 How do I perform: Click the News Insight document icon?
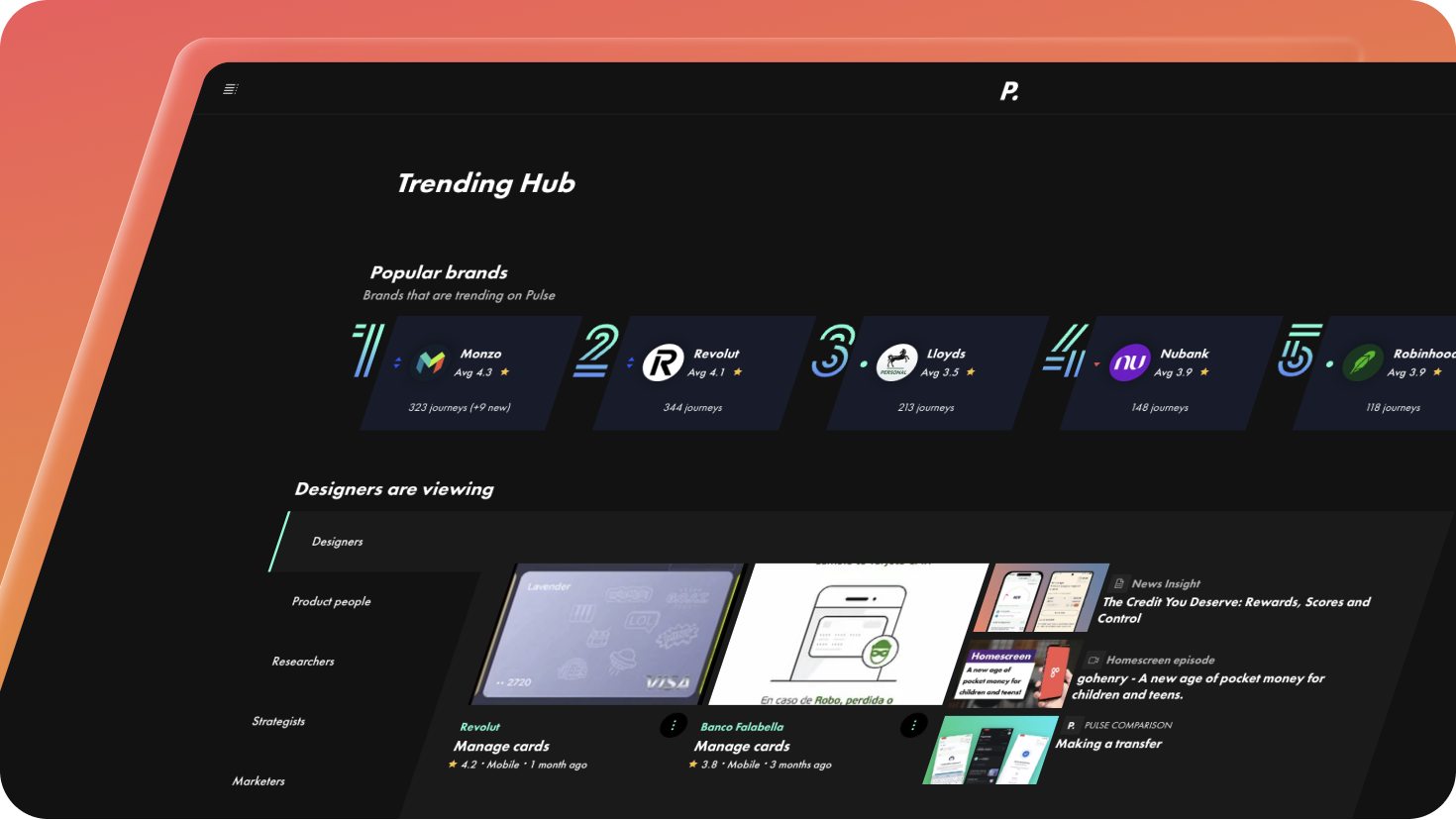[1119, 583]
